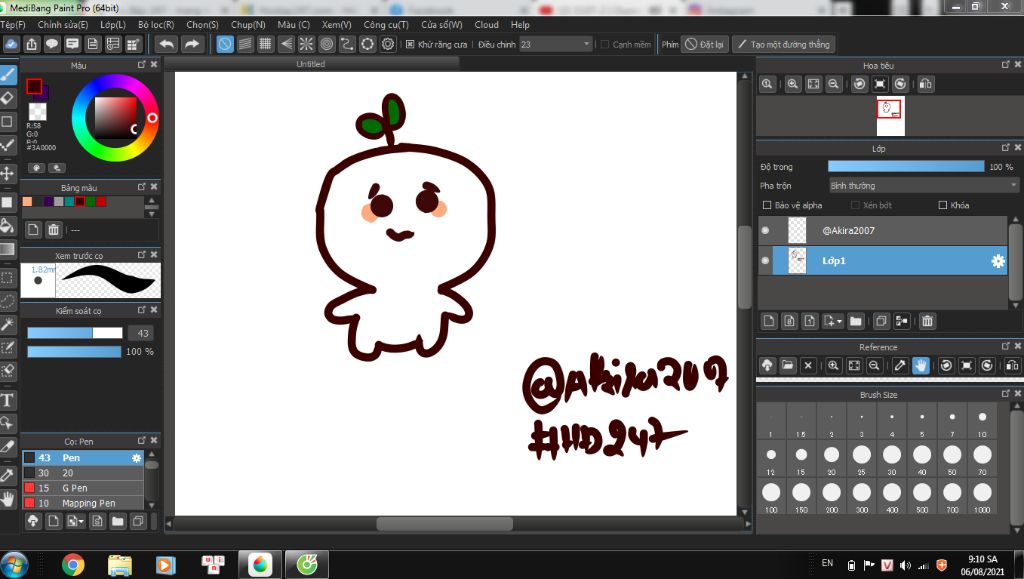Open Lớp1 layer settings gear
1024x579 pixels.
(997, 261)
